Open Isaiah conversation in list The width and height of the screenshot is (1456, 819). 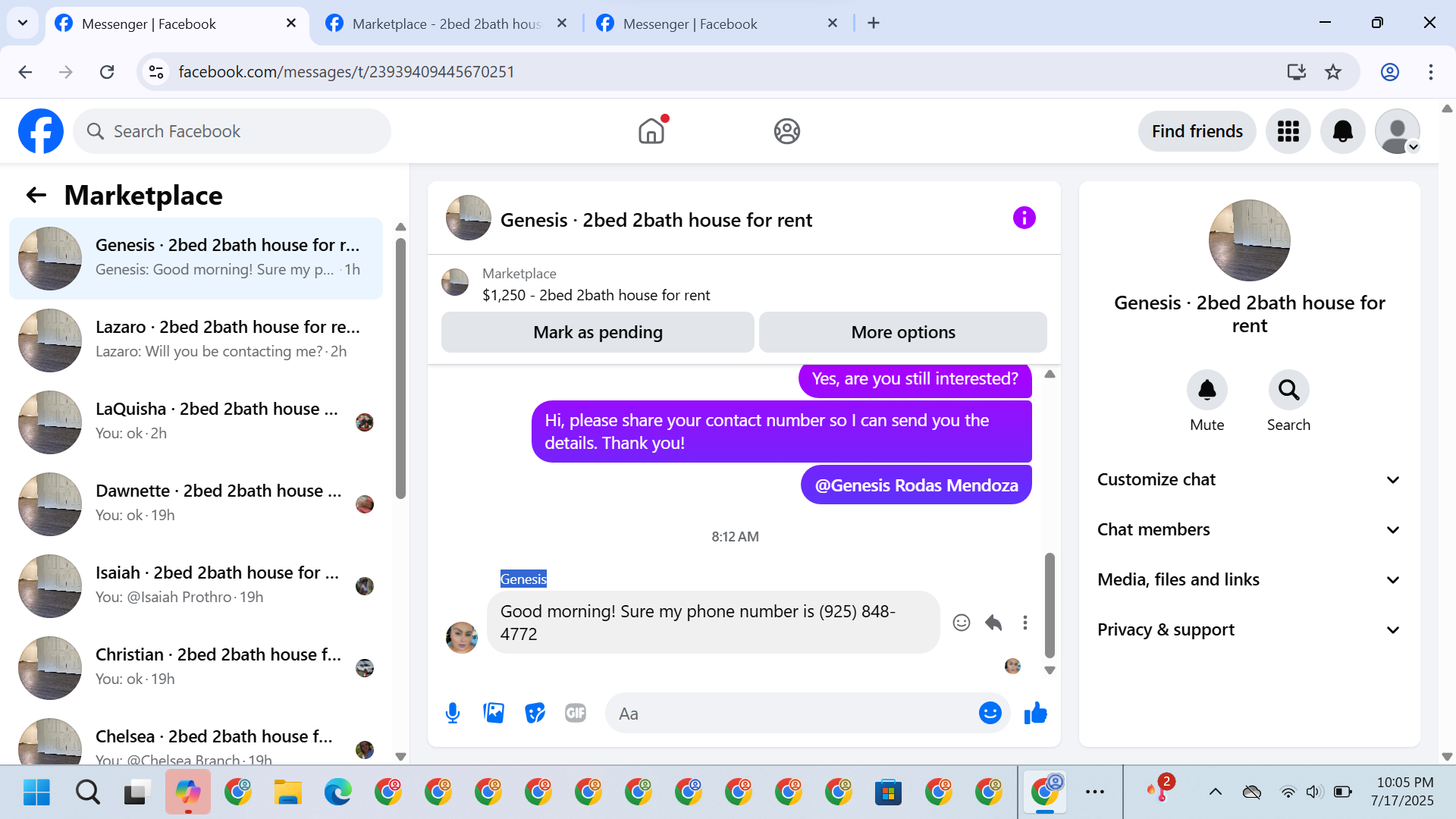[x=196, y=585]
